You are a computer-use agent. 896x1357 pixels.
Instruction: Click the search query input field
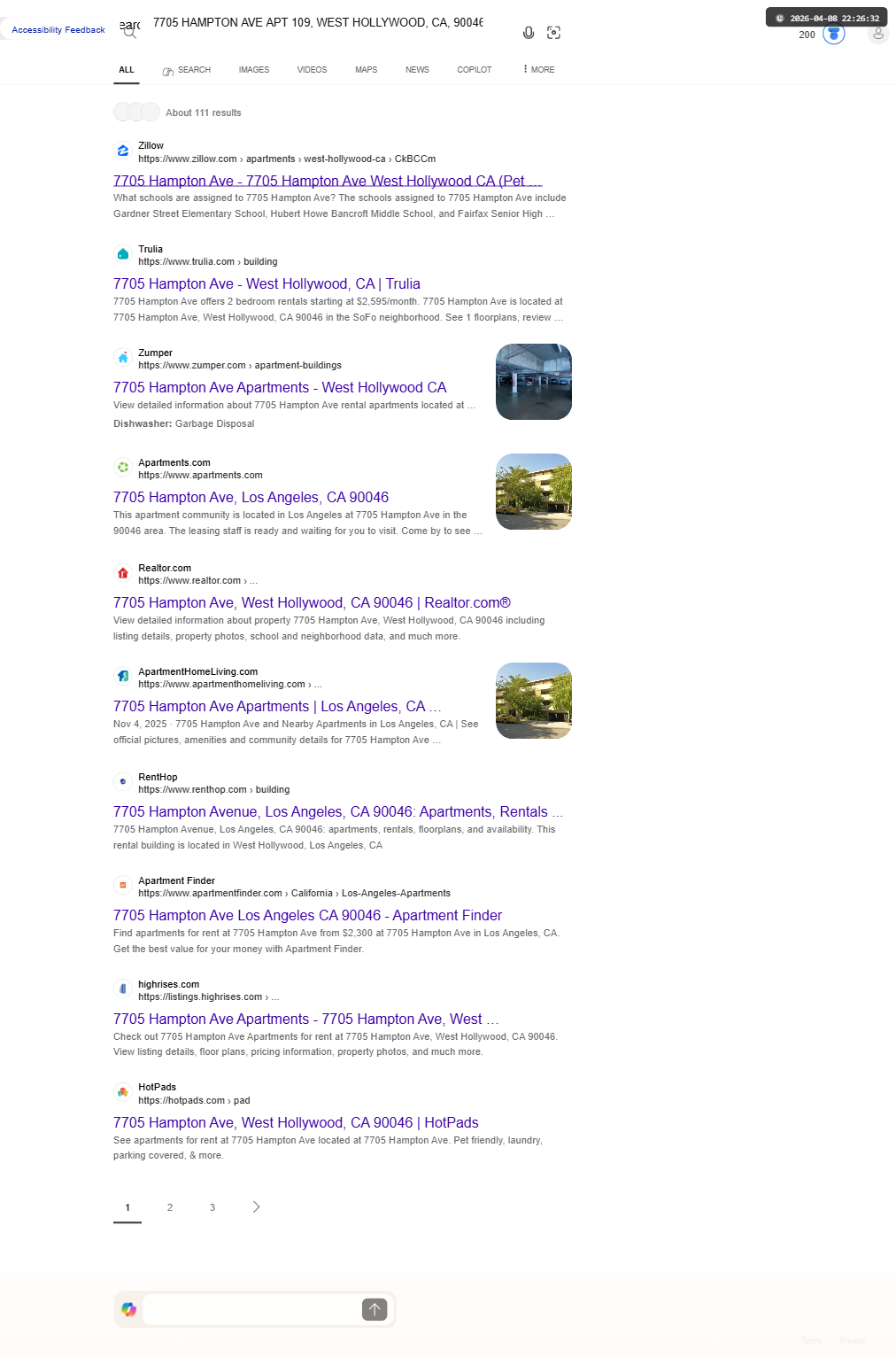coord(319,23)
